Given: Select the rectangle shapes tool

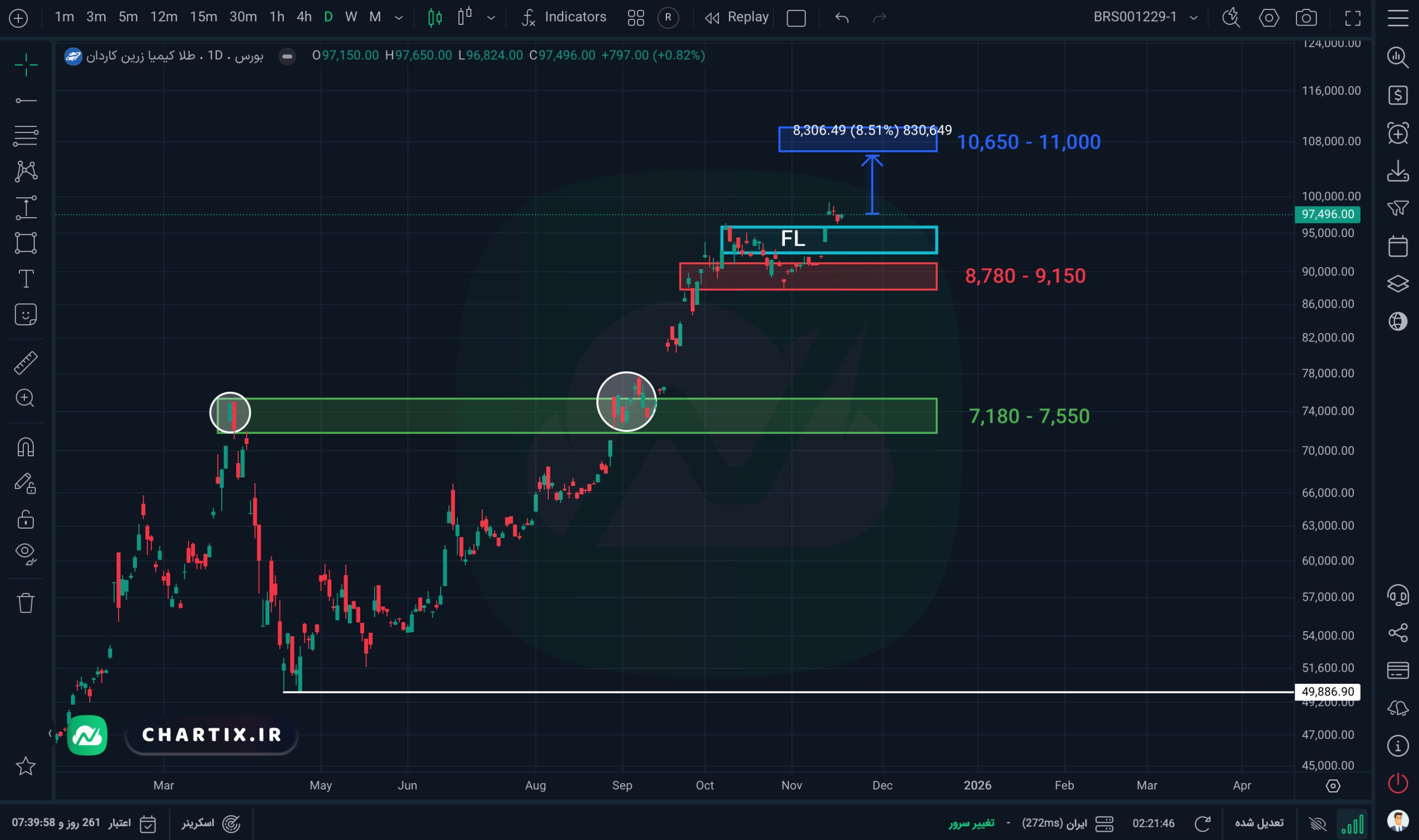Looking at the screenshot, I should coord(25,243).
